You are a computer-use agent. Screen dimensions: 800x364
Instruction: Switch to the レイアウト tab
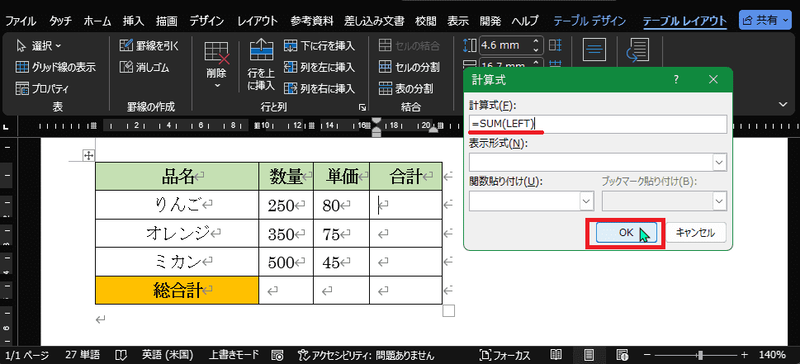(x=258, y=21)
